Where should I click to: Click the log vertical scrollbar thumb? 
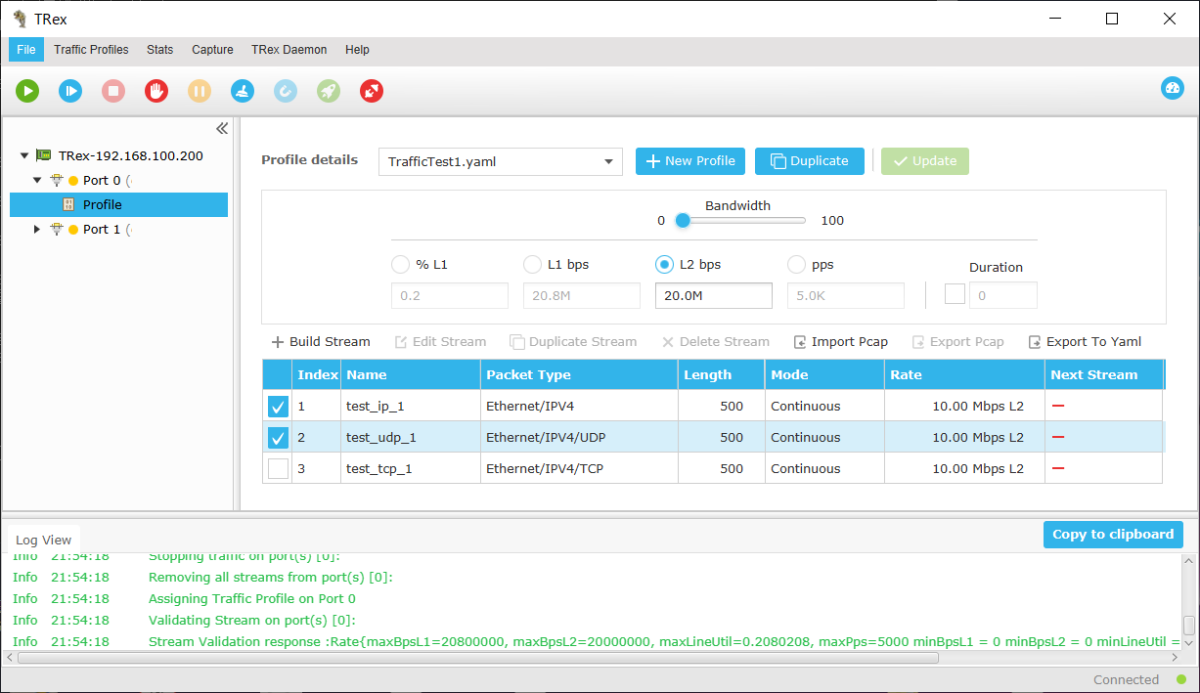[x=1189, y=625]
